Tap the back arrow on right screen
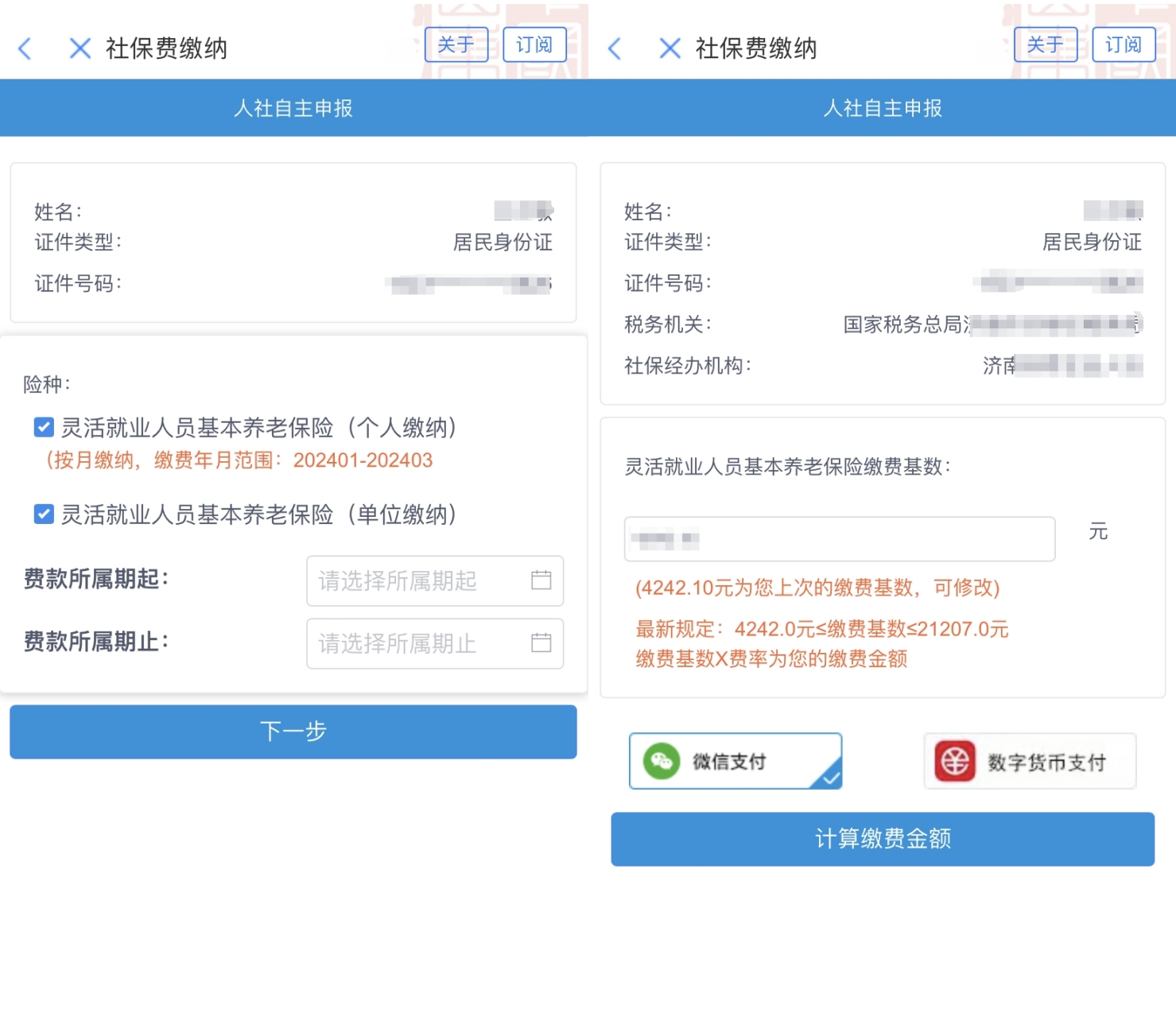 615,49
